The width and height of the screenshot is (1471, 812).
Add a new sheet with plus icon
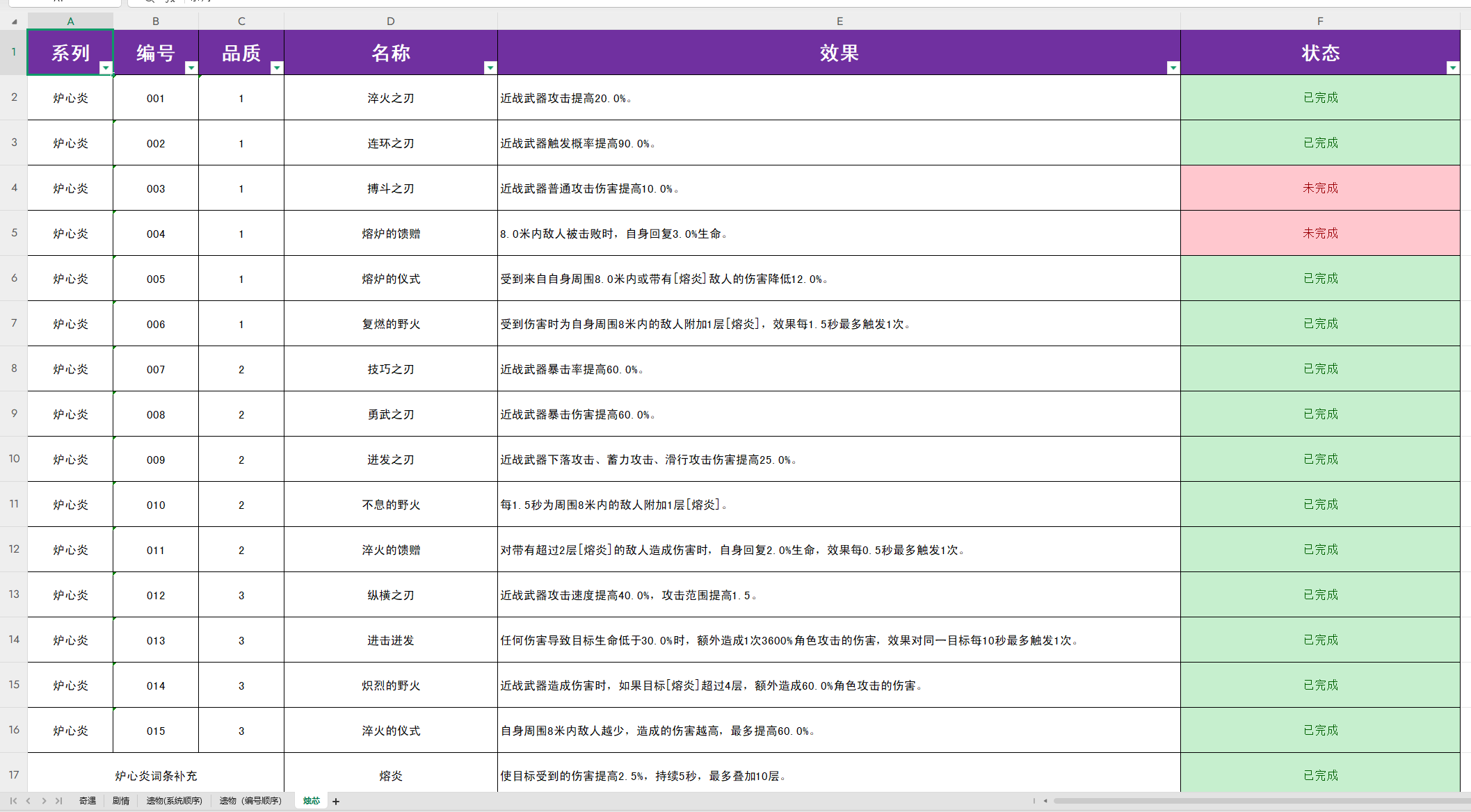(336, 802)
